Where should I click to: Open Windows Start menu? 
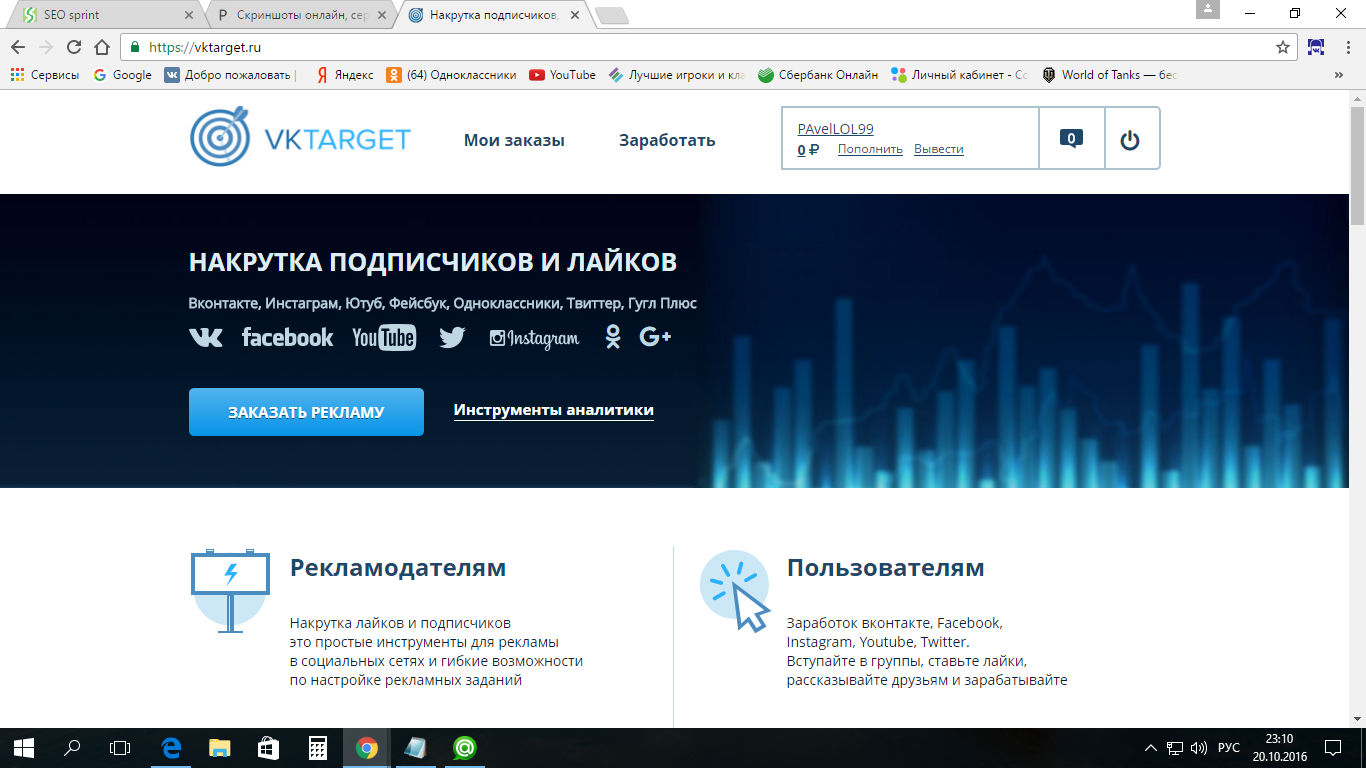coord(24,747)
